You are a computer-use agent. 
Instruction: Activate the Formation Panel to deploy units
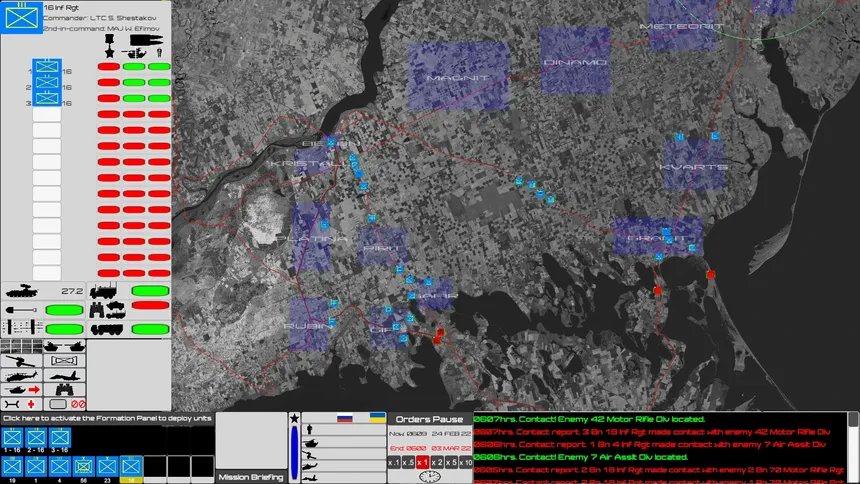coord(107,418)
